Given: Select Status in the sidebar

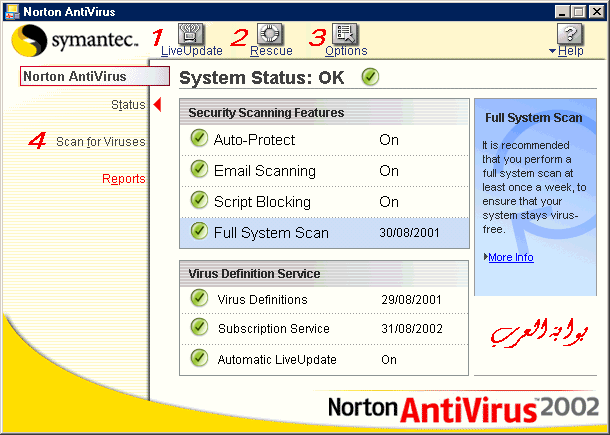Looking at the screenshot, I should 128,105.
